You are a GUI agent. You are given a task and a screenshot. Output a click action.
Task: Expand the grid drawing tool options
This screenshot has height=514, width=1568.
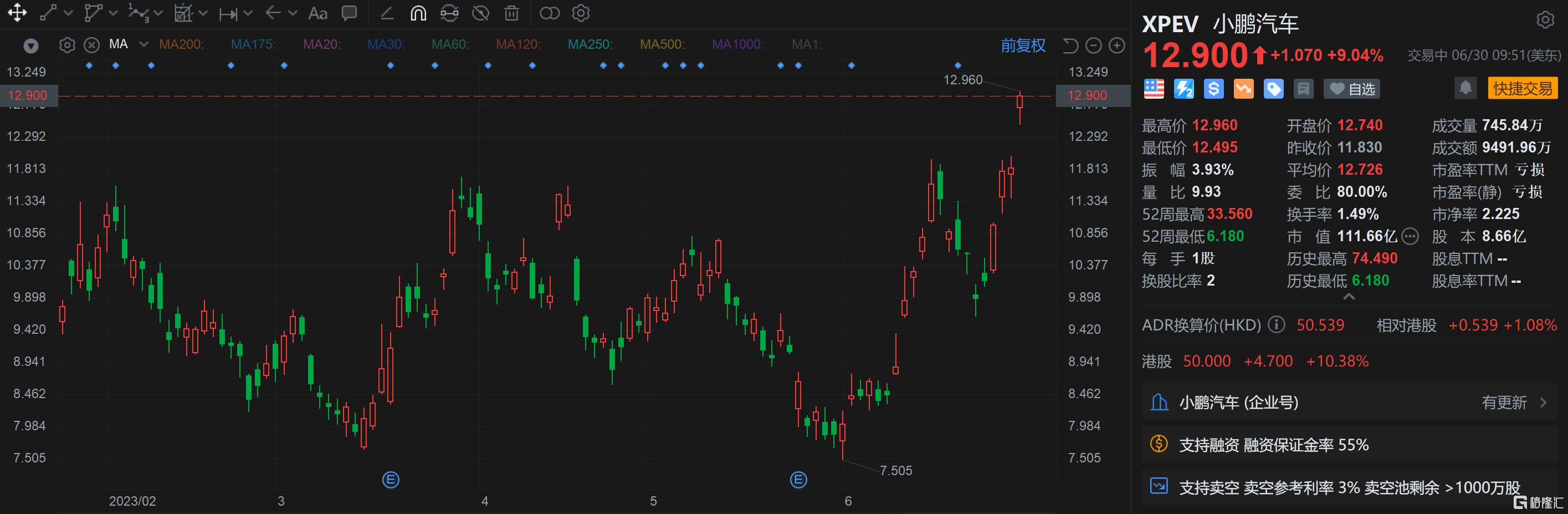[x=203, y=13]
